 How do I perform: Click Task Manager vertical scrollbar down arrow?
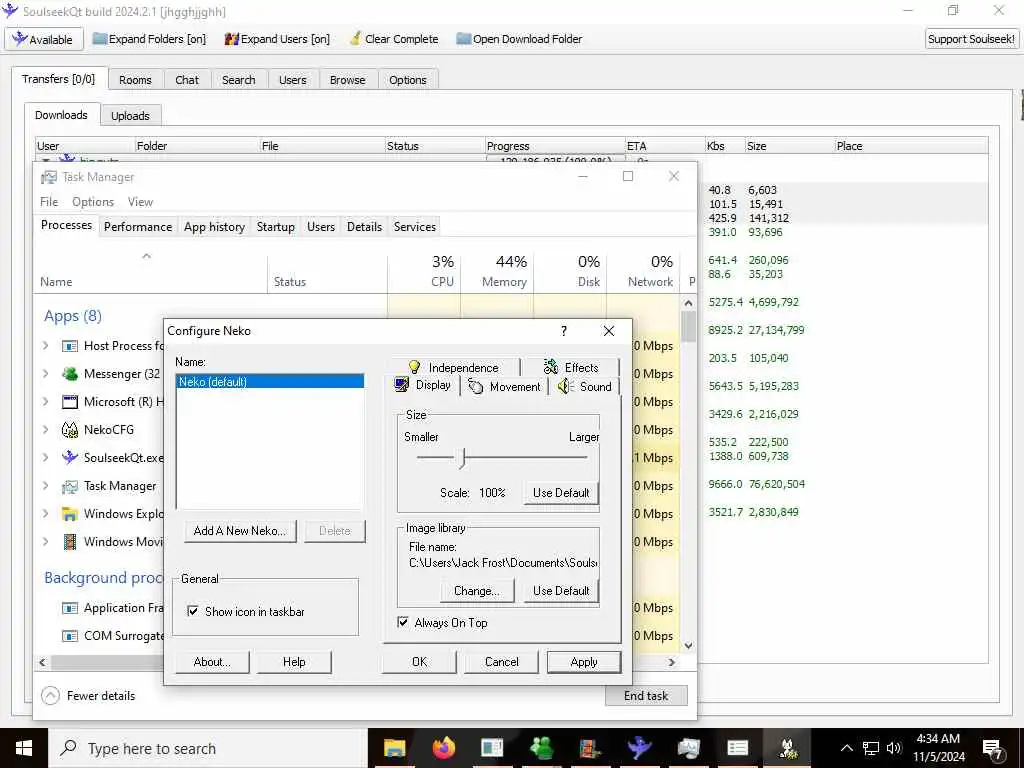(x=688, y=646)
